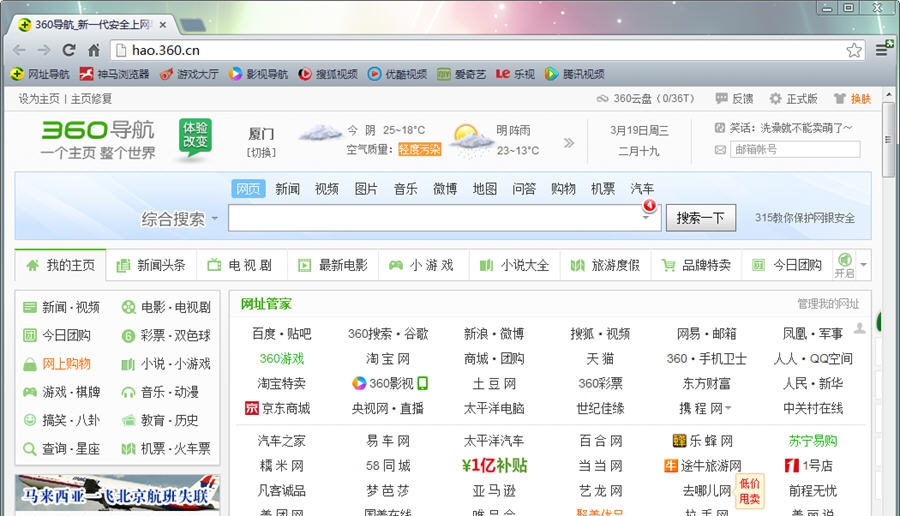Click 设为主页 link
This screenshot has height=516, width=900.
[x=38, y=99]
